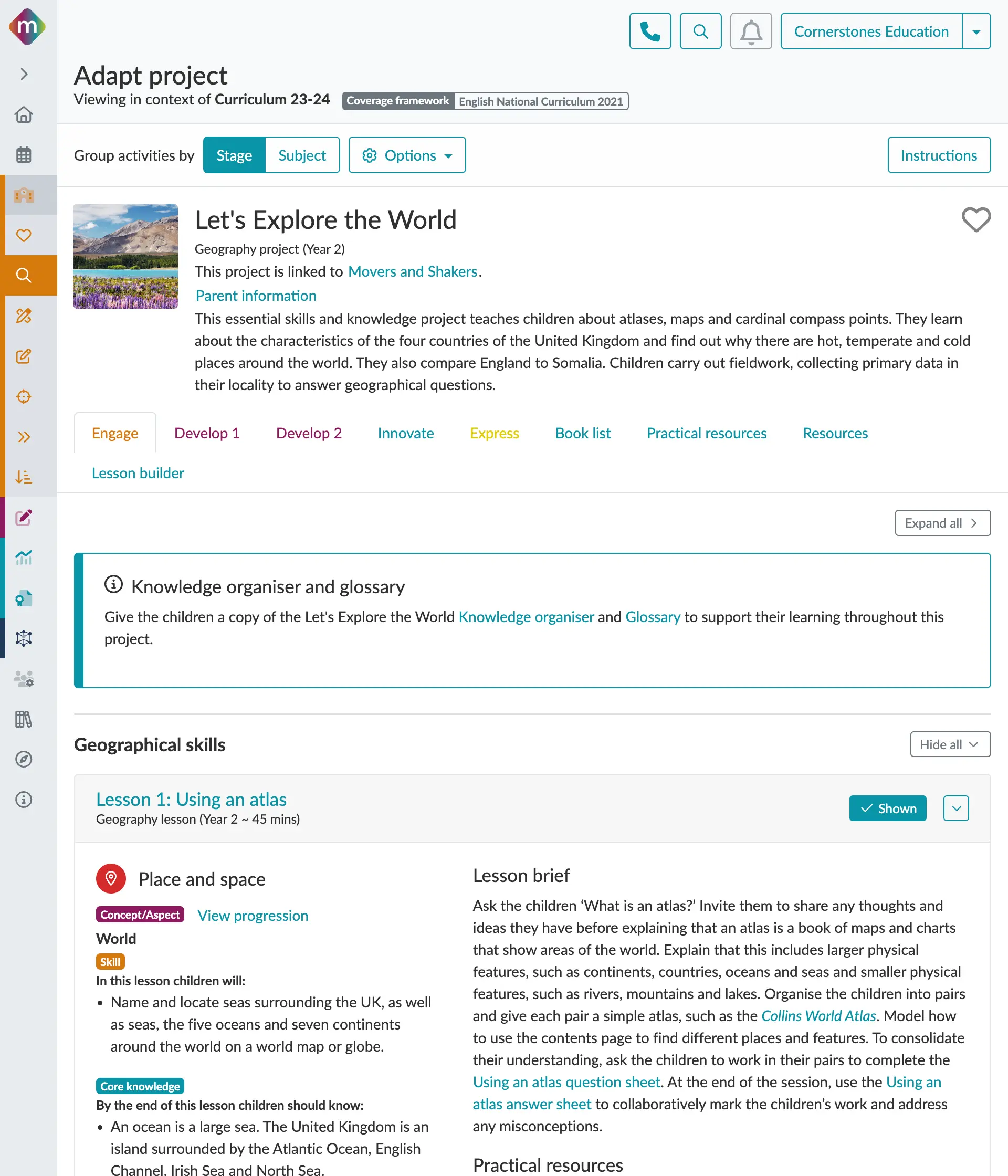The width and height of the screenshot is (1008, 1176).
Task: Switch to the Develop 1 tab
Action: [207, 433]
